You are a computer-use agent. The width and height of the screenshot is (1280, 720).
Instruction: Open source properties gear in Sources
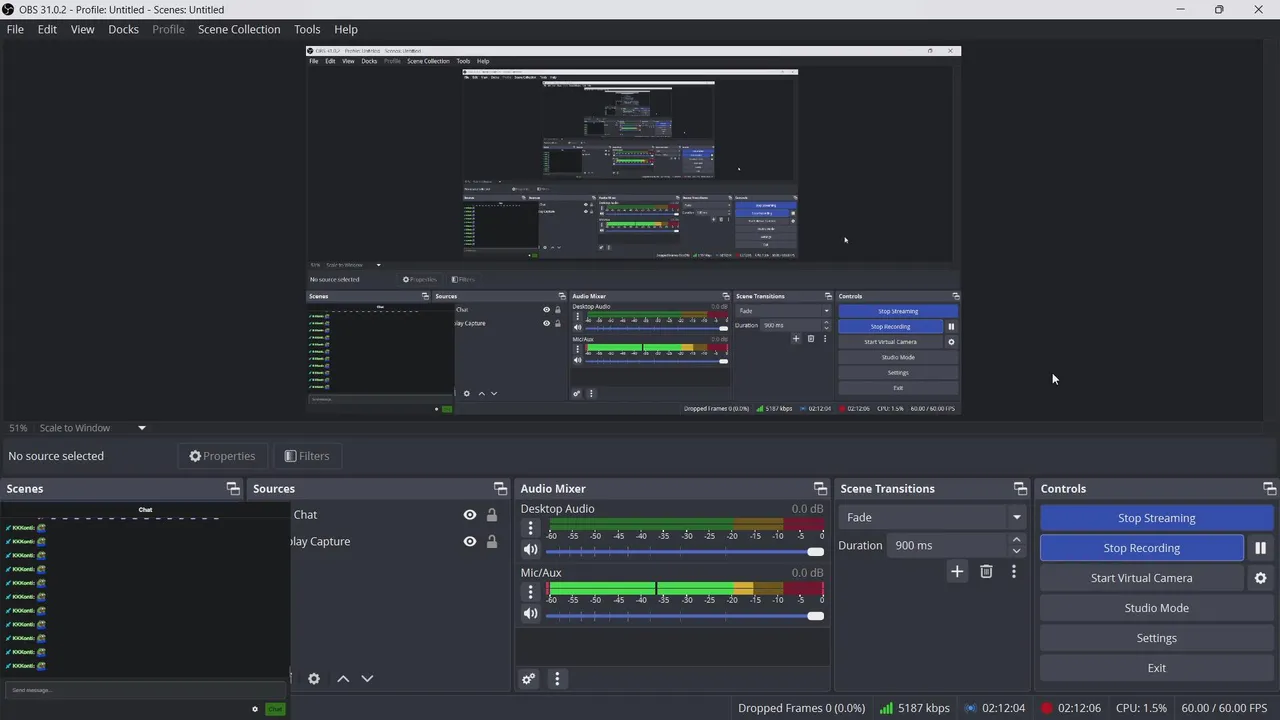tap(314, 679)
